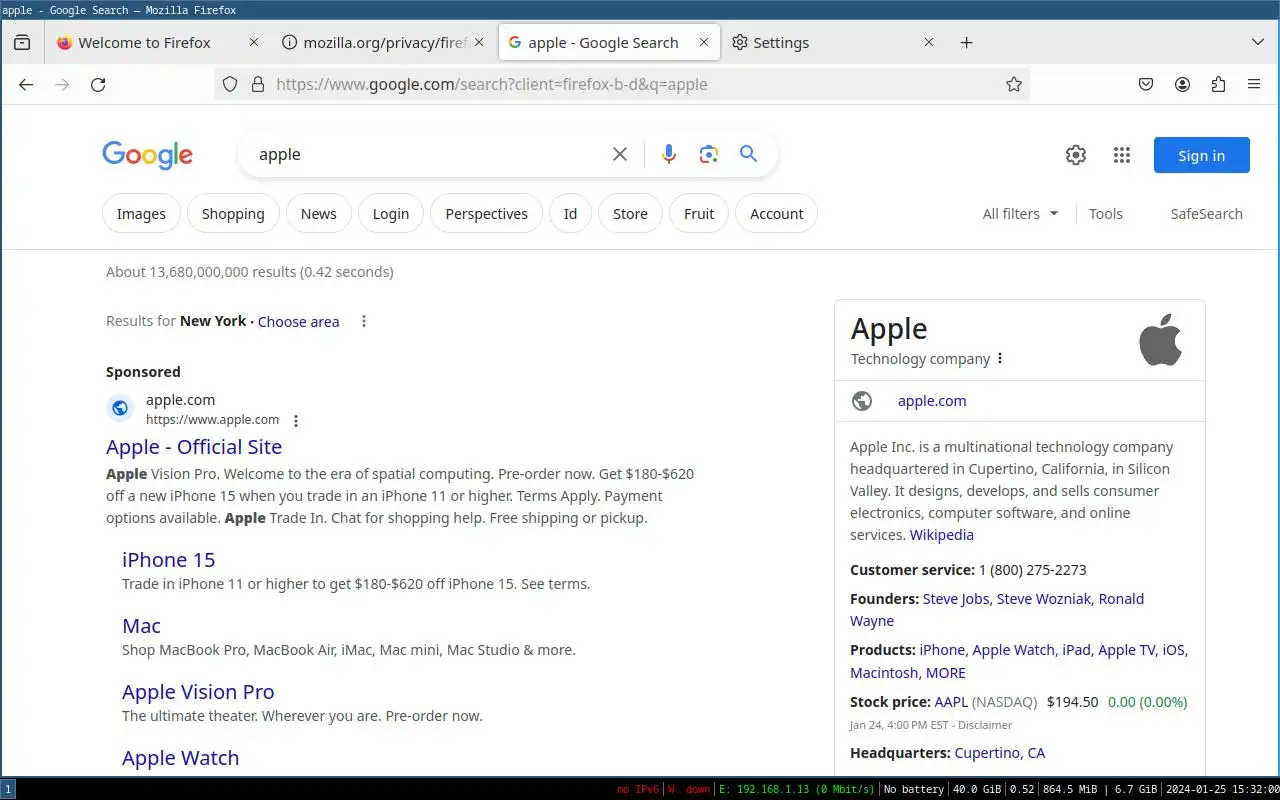The width and height of the screenshot is (1280, 800).
Task: Open the Apple - Official Site result
Action: pos(194,447)
